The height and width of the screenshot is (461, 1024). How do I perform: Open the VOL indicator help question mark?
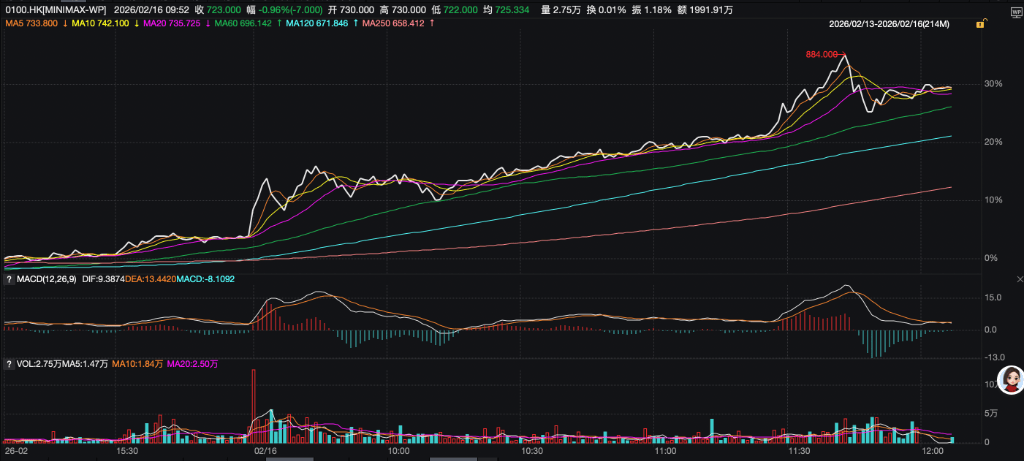8,364
